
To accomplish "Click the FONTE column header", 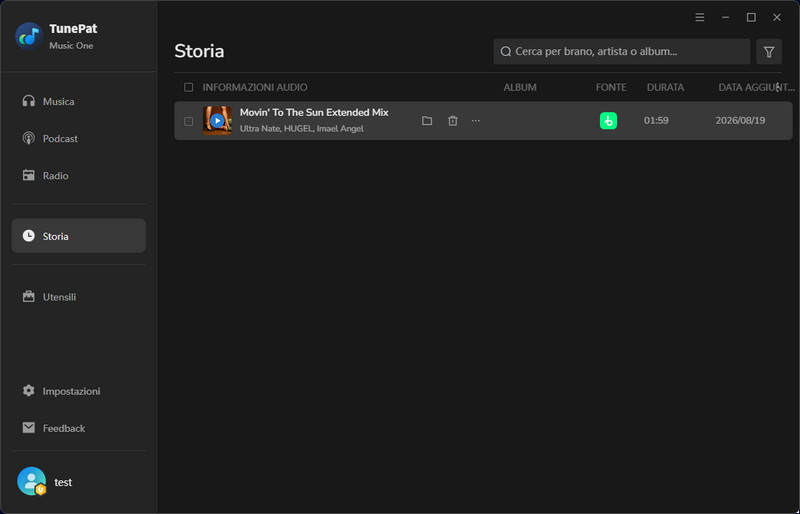I will (x=611, y=87).
